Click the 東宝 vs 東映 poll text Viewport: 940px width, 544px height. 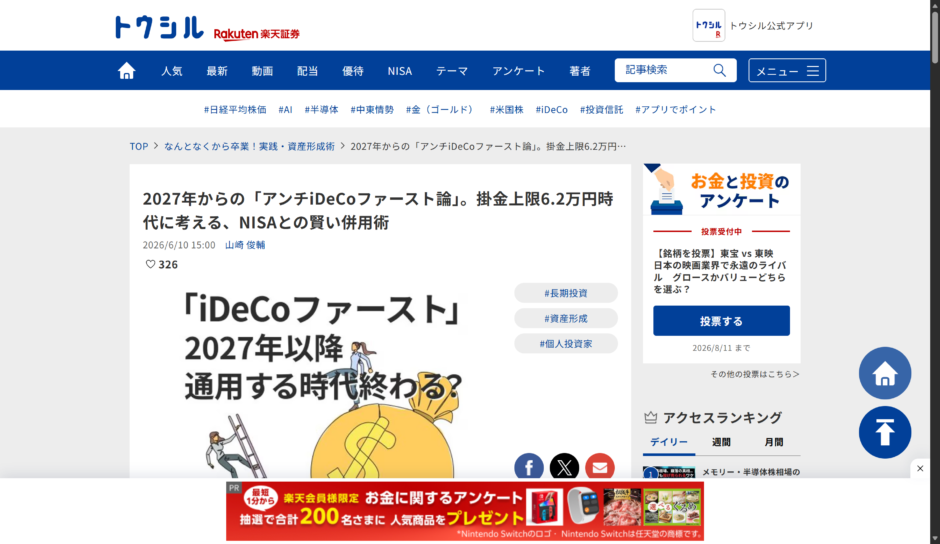(x=721, y=271)
